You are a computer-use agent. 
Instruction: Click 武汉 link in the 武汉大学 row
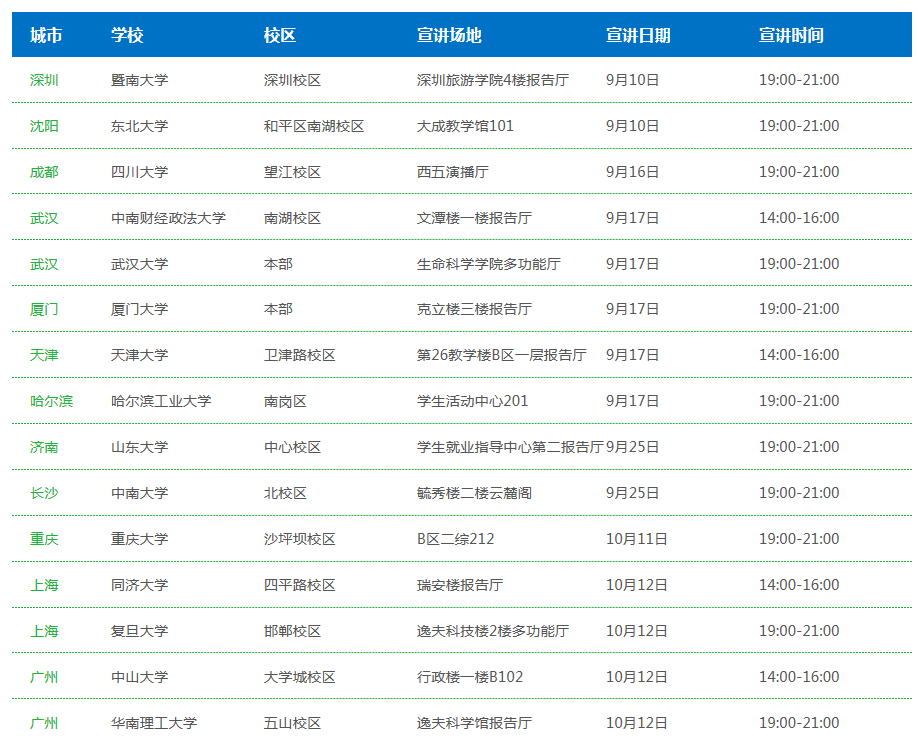coord(44,264)
